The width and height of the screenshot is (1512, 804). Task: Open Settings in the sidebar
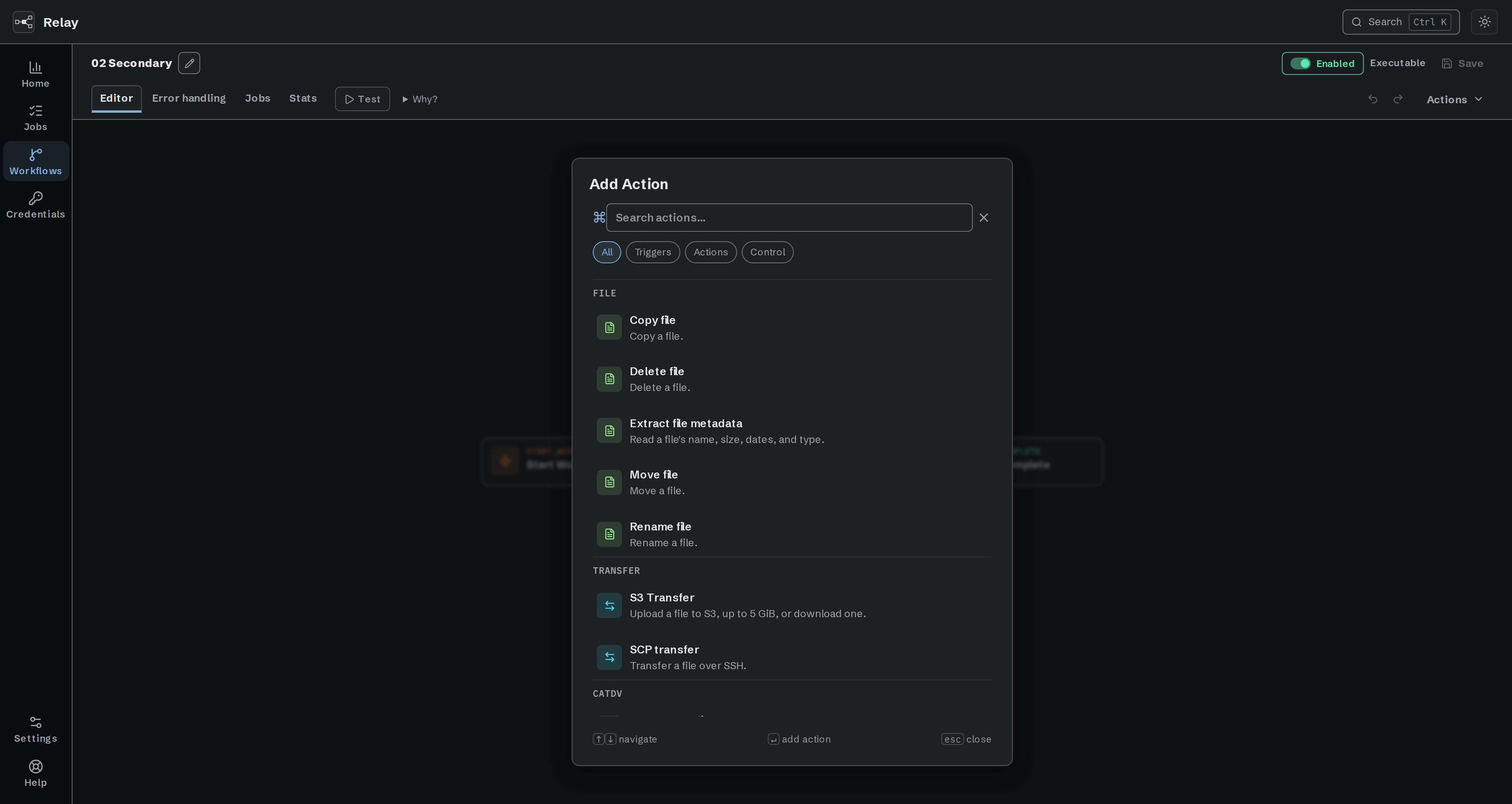(36, 730)
